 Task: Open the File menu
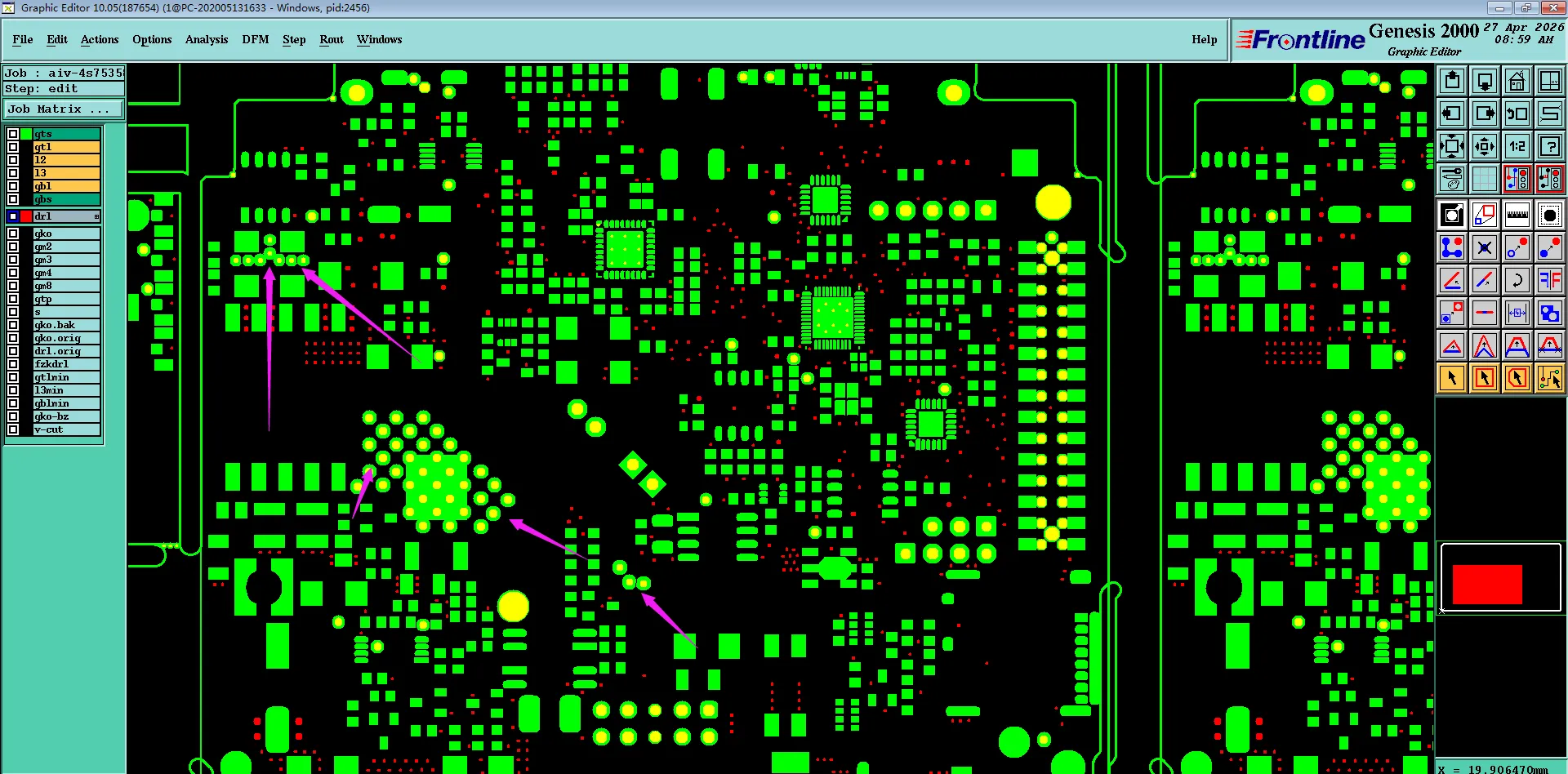pos(23,39)
